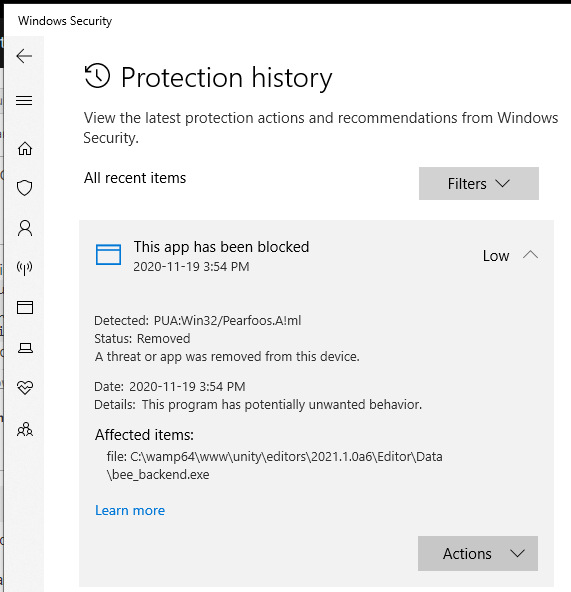Select the 'This app has been blocked' entry title

pyautogui.click(x=221, y=247)
